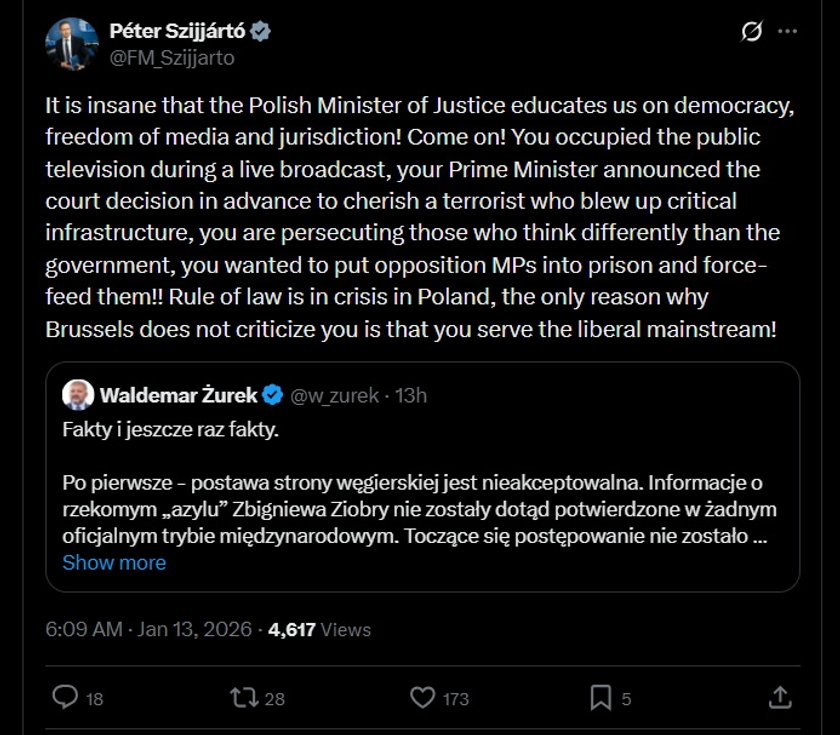The height and width of the screenshot is (735, 840).
Task: Click Waldemar Żurek's small avatar
Action: coord(77,395)
